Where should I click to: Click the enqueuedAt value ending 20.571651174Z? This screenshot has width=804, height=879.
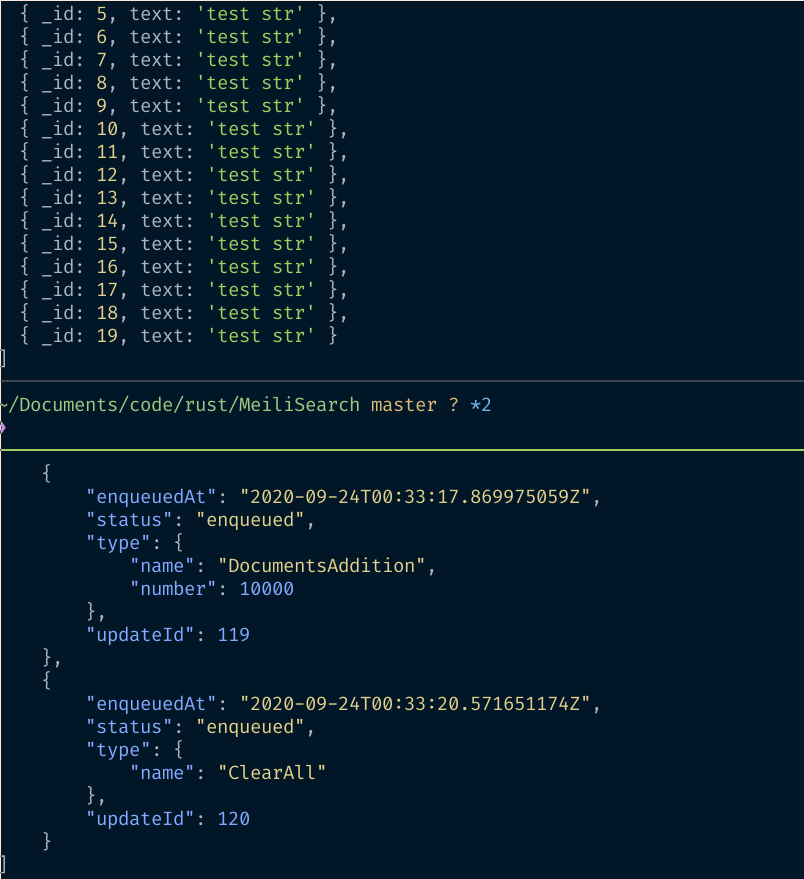click(415, 704)
